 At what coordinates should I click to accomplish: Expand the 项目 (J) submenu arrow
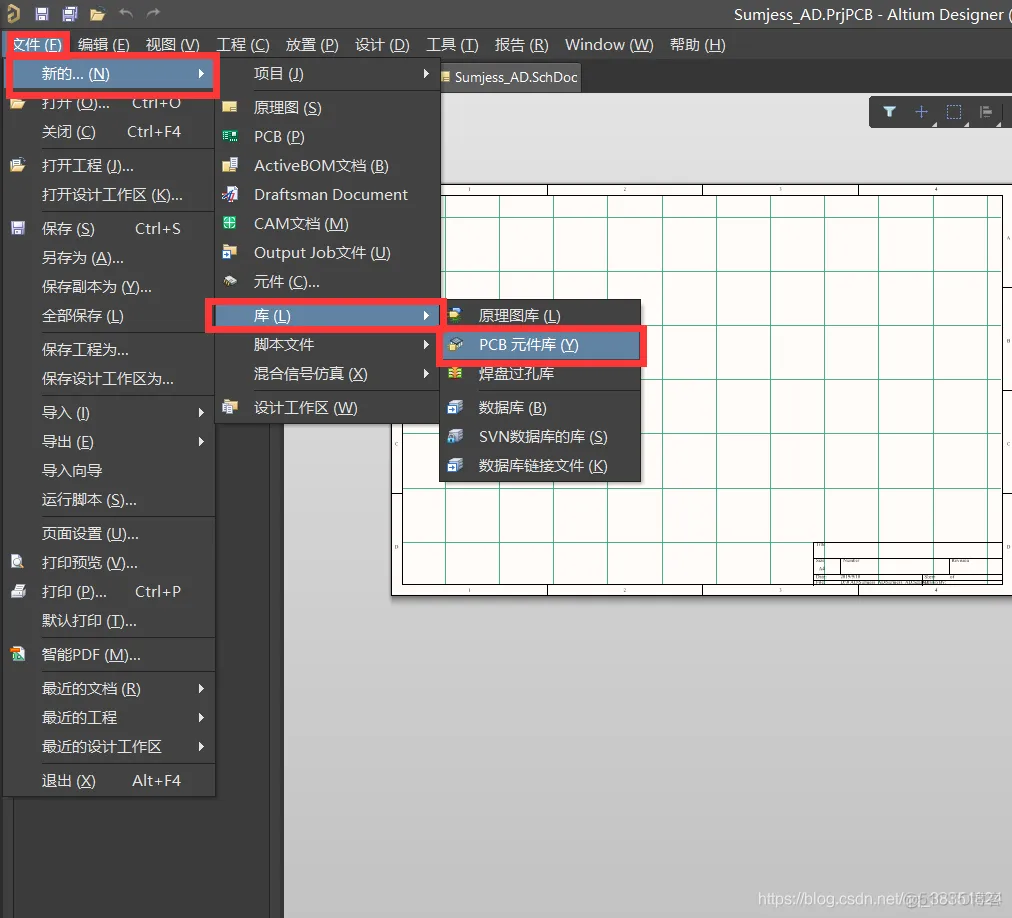point(426,74)
